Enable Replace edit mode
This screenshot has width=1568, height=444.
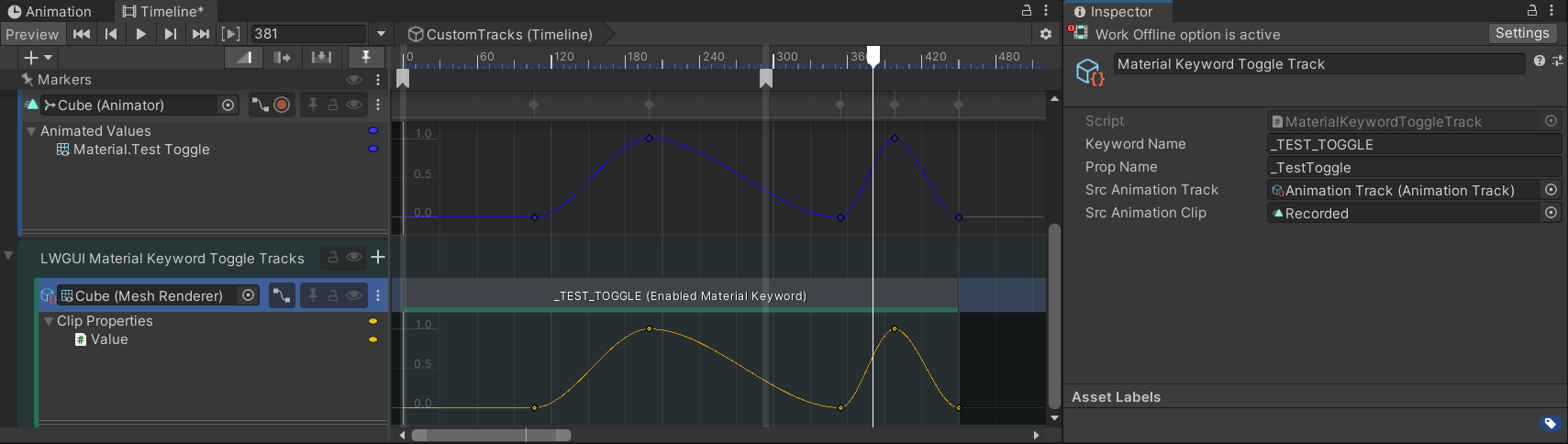pos(321,57)
